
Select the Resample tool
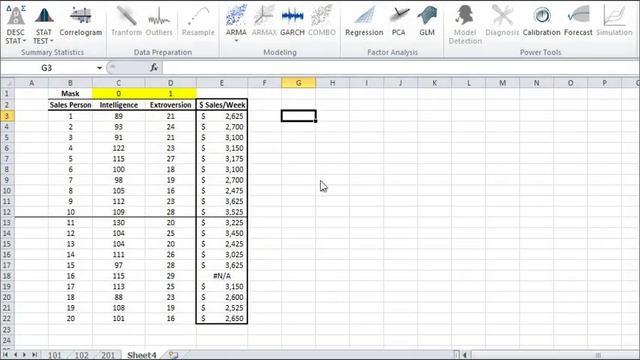pyautogui.click(x=198, y=21)
